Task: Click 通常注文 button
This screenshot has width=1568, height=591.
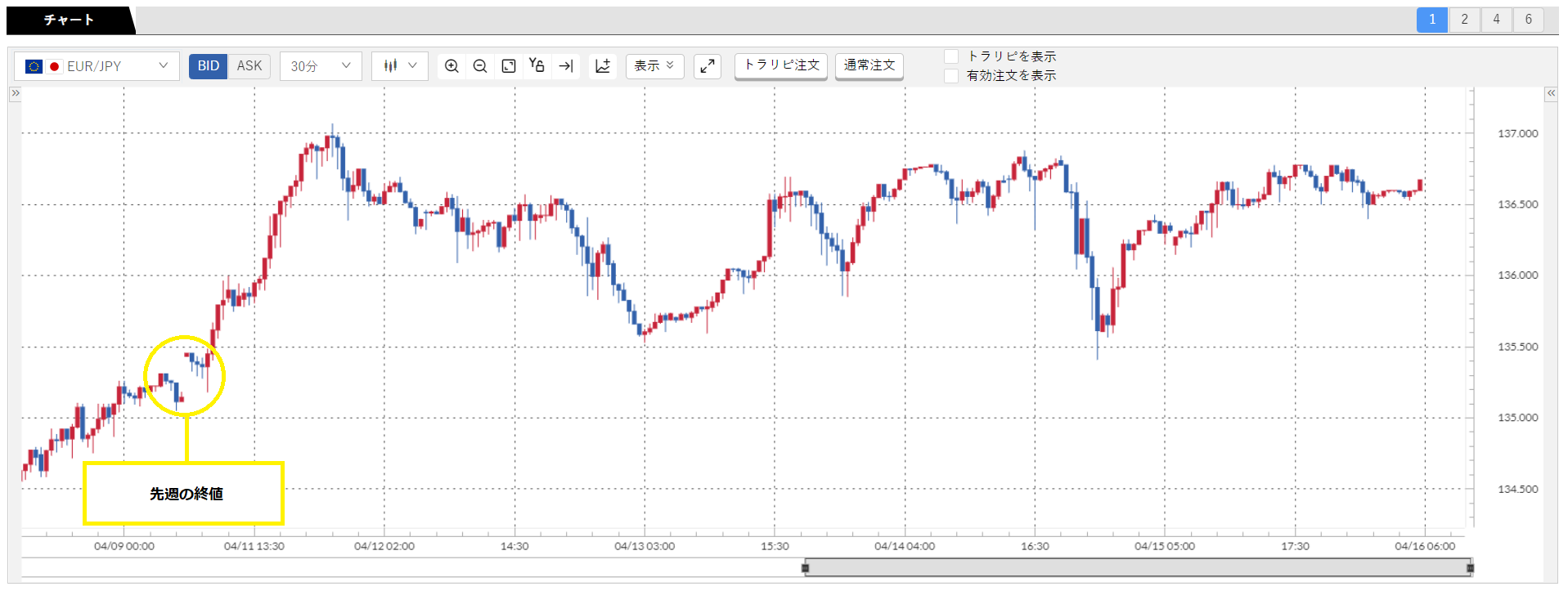Action: tap(869, 65)
